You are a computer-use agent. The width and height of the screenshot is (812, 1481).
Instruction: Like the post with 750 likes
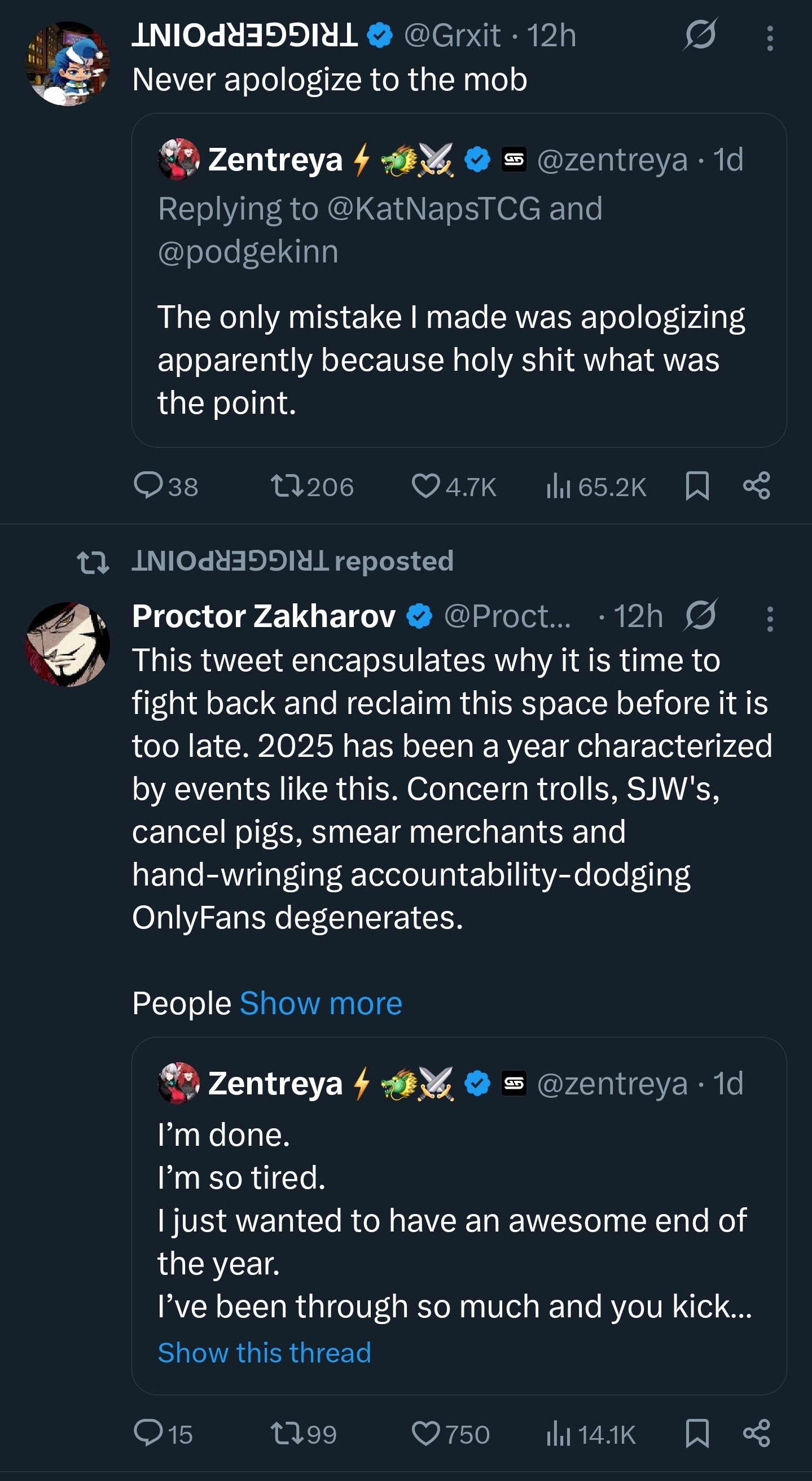[x=426, y=1432]
